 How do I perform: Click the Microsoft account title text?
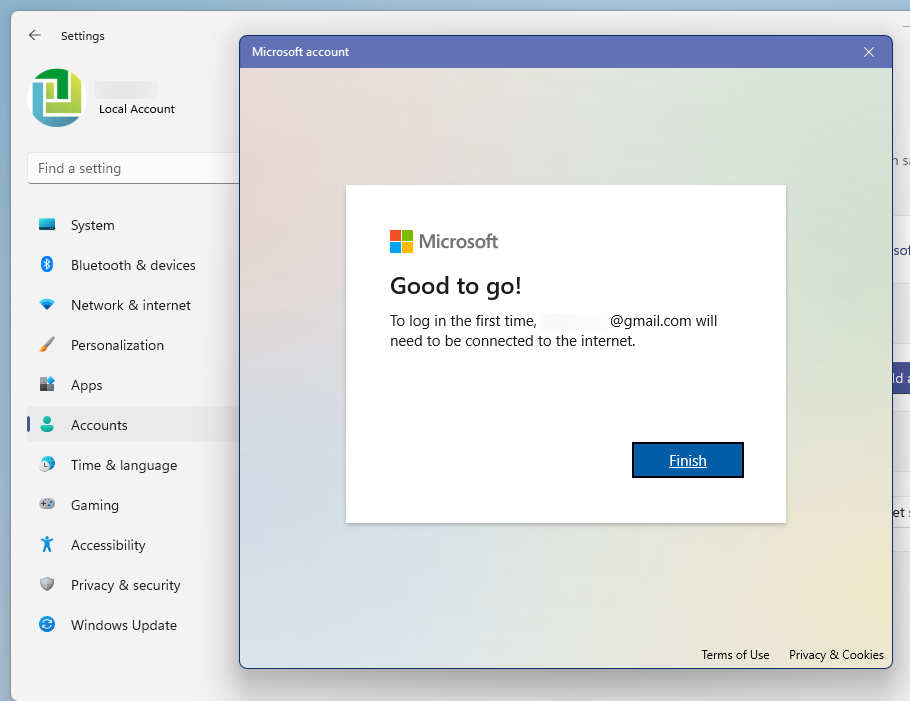pyautogui.click(x=300, y=52)
